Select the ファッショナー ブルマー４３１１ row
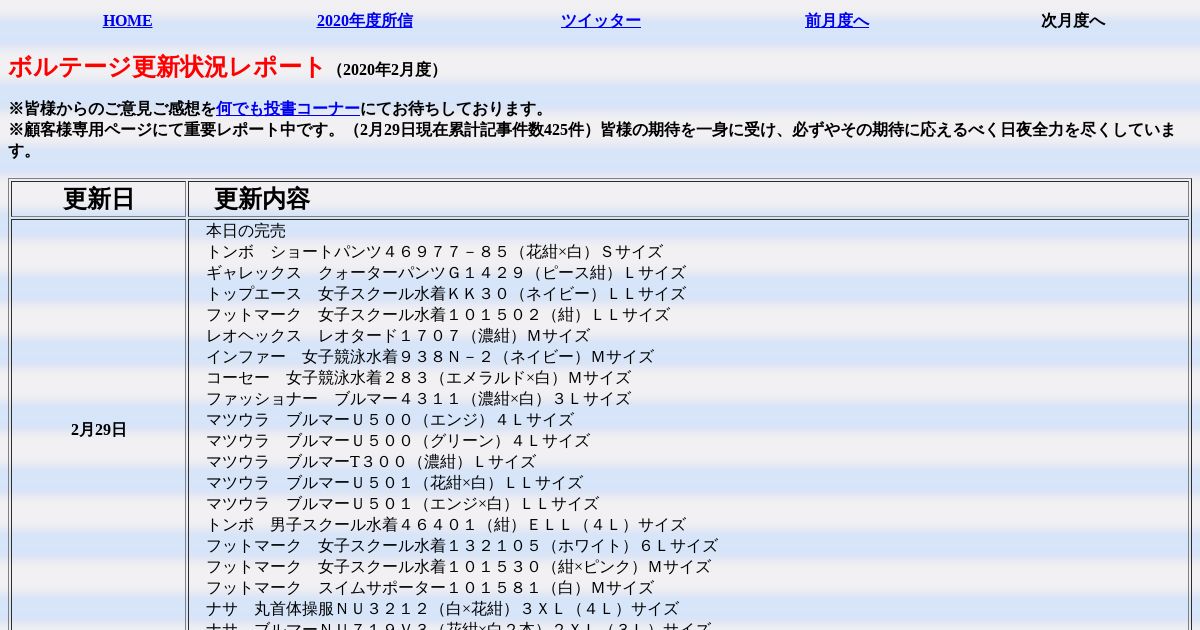This screenshot has height=630, width=1200. point(418,399)
